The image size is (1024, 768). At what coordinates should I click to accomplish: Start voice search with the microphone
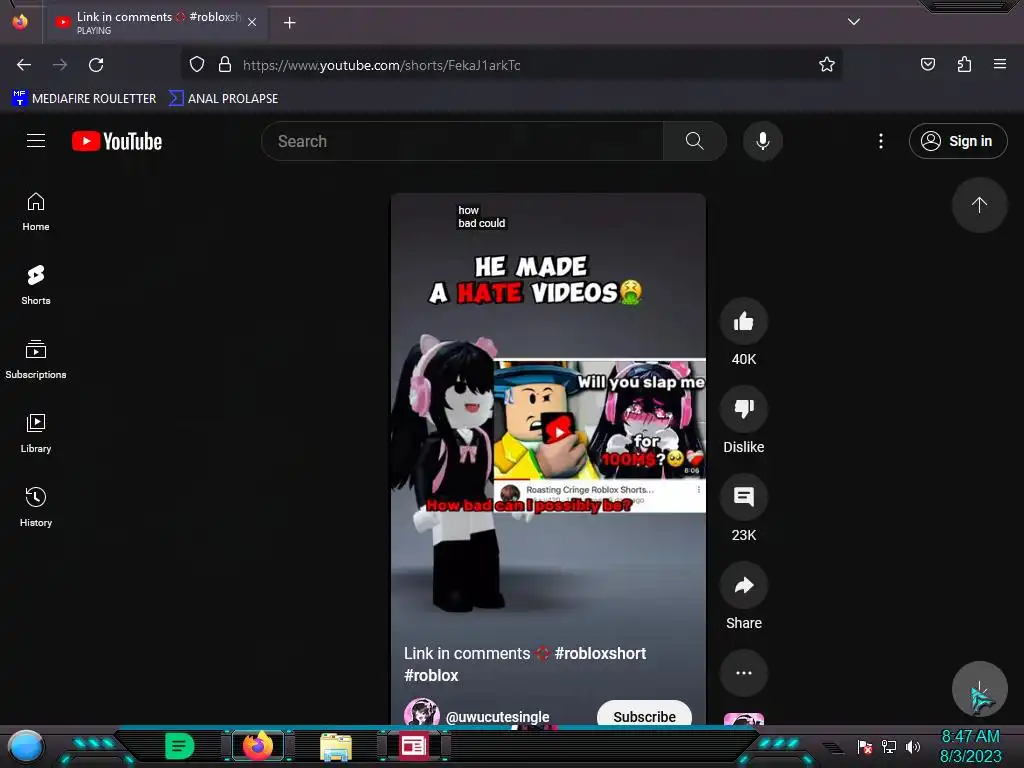coord(762,141)
